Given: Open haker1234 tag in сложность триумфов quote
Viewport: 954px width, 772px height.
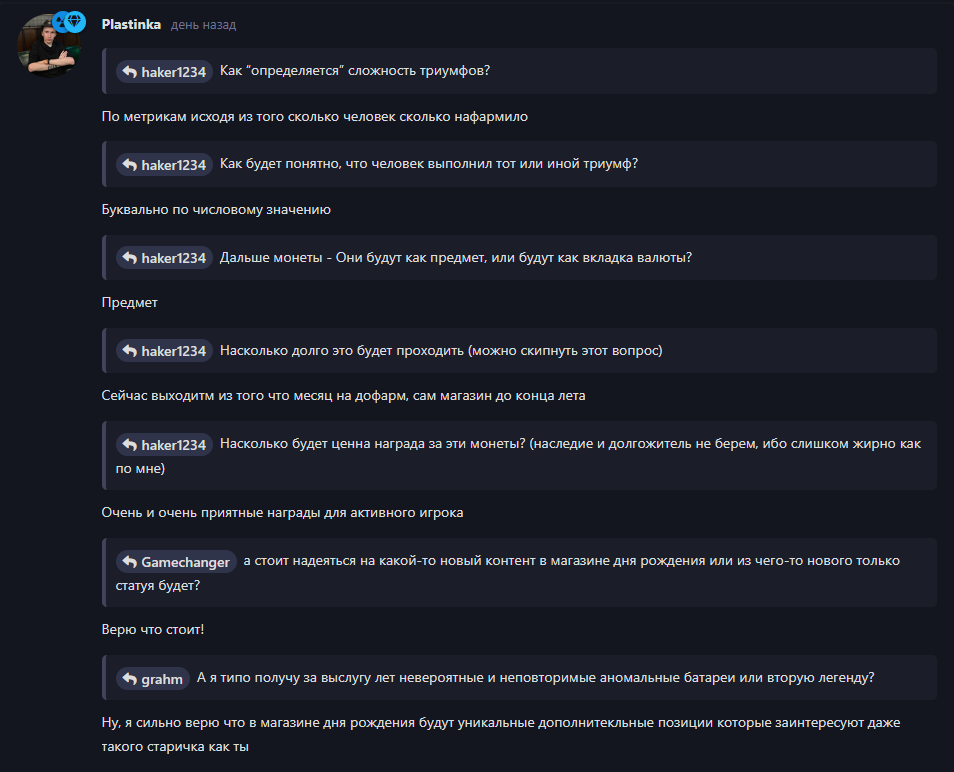Looking at the screenshot, I should click(164, 72).
